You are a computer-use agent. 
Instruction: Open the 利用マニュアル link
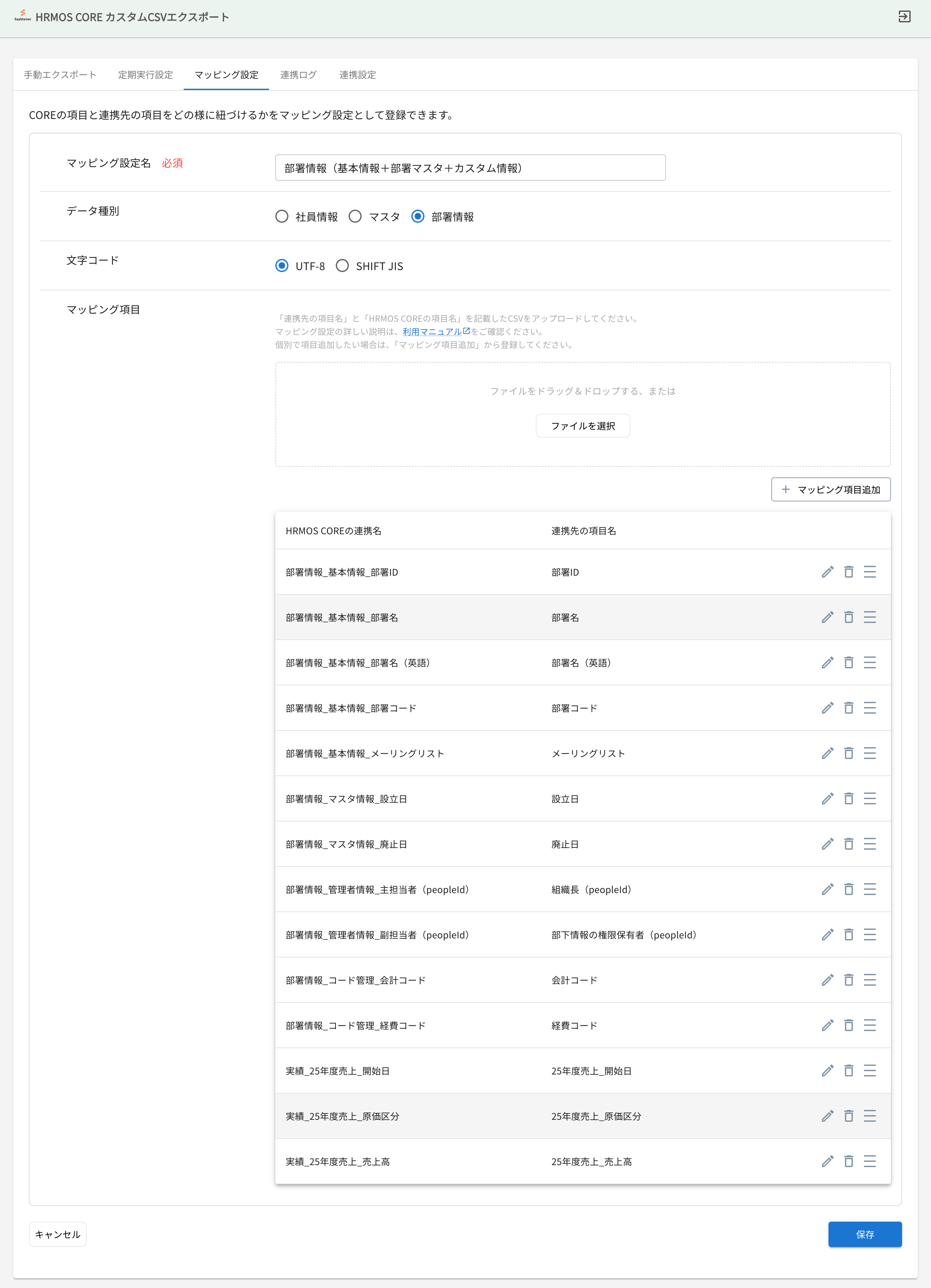pyautogui.click(x=432, y=332)
